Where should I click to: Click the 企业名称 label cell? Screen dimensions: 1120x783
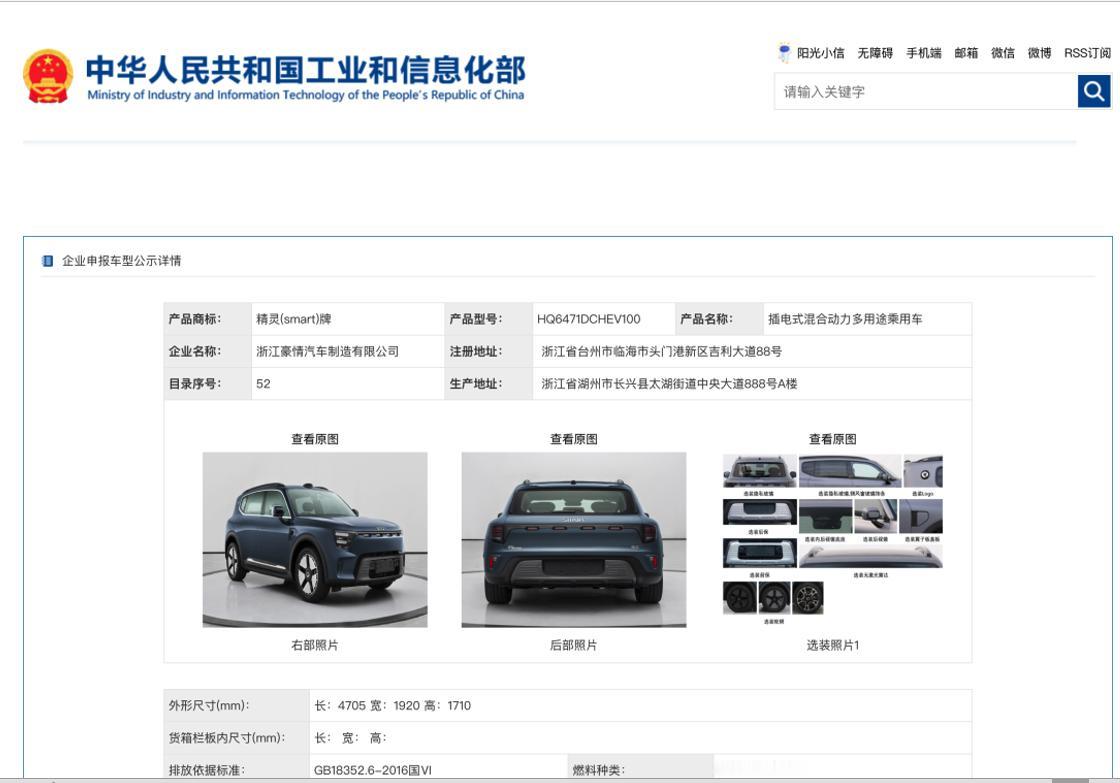pos(208,351)
